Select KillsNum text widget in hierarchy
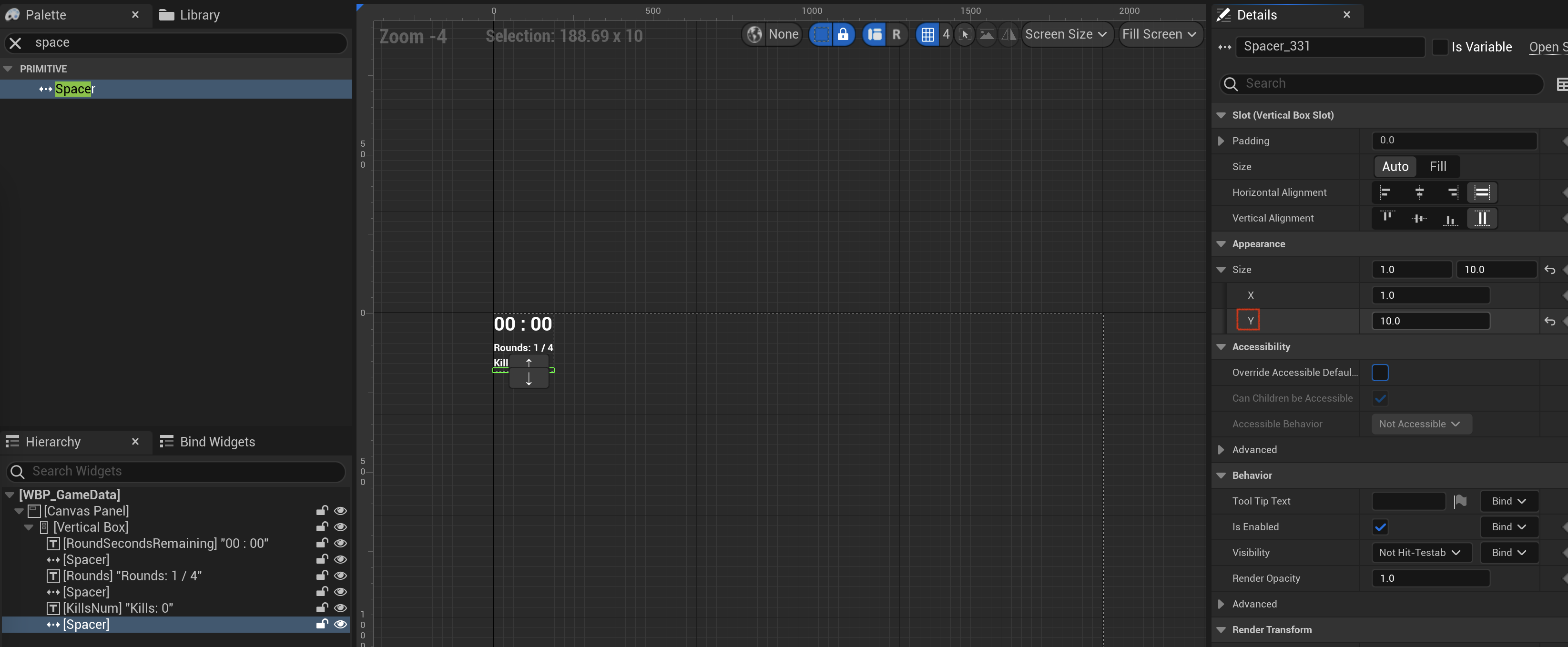1568x647 pixels. click(117, 608)
